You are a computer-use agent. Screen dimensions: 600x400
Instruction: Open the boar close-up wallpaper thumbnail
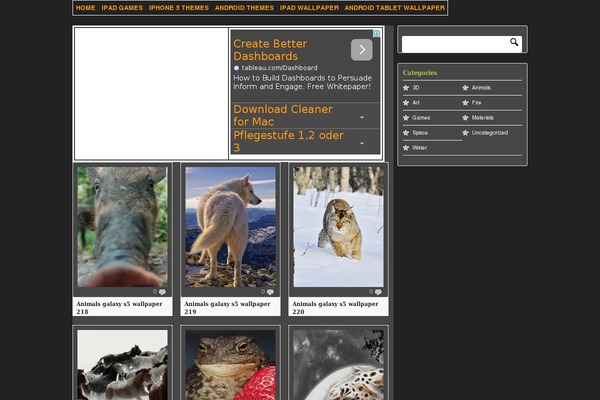(122, 227)
